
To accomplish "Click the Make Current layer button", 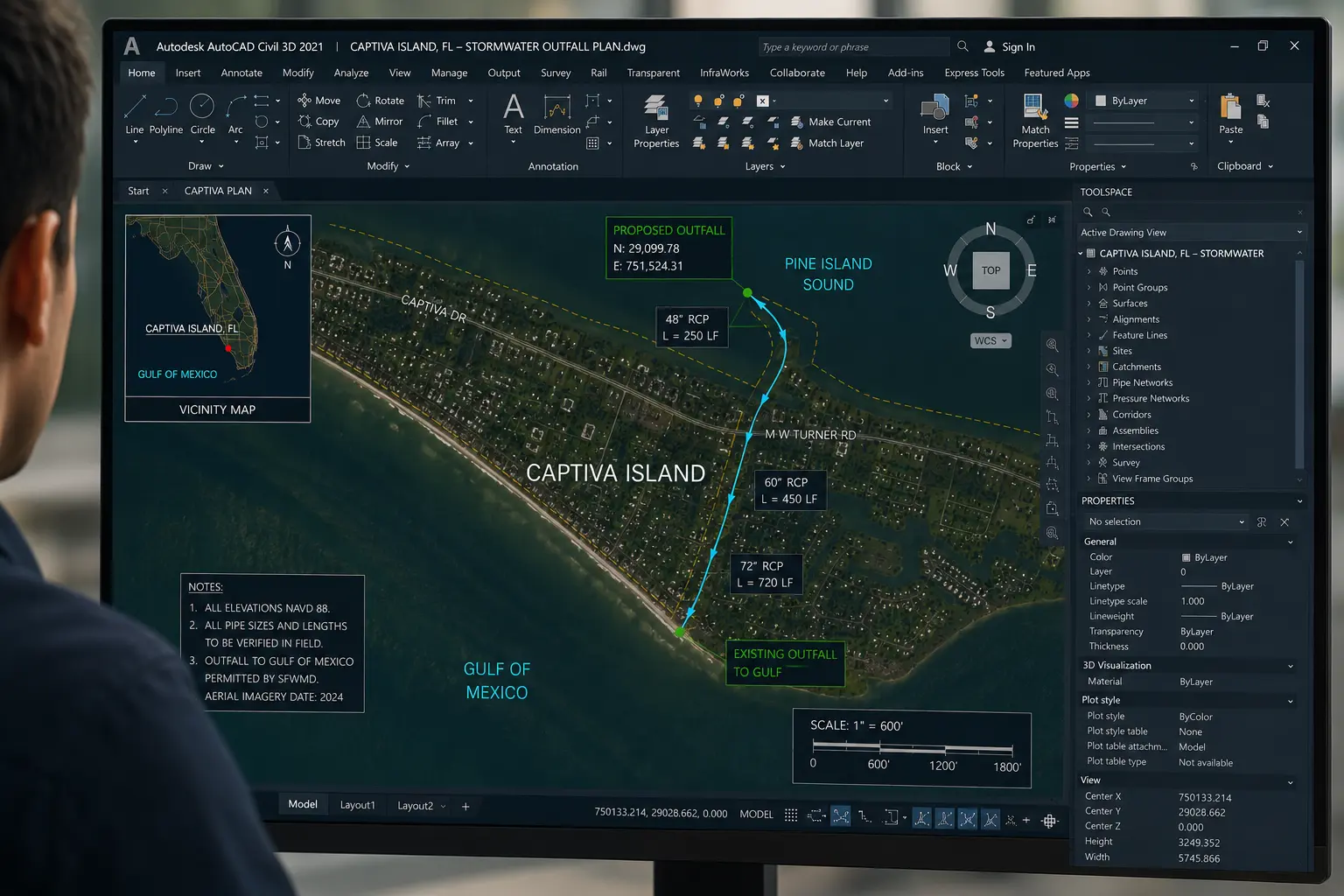I will coord(830,122).
